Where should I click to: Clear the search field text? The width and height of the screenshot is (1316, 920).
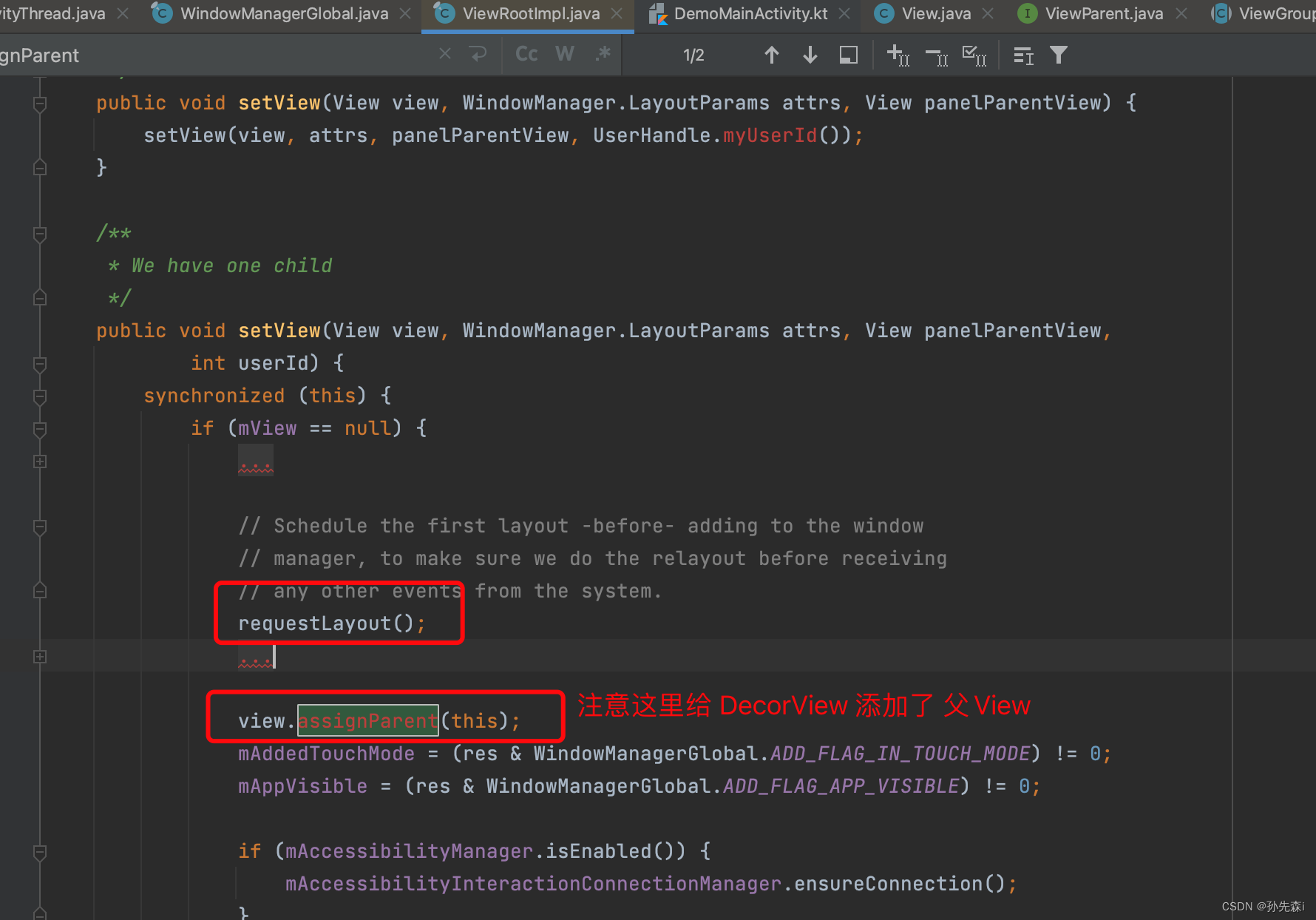tap(445, 54)
